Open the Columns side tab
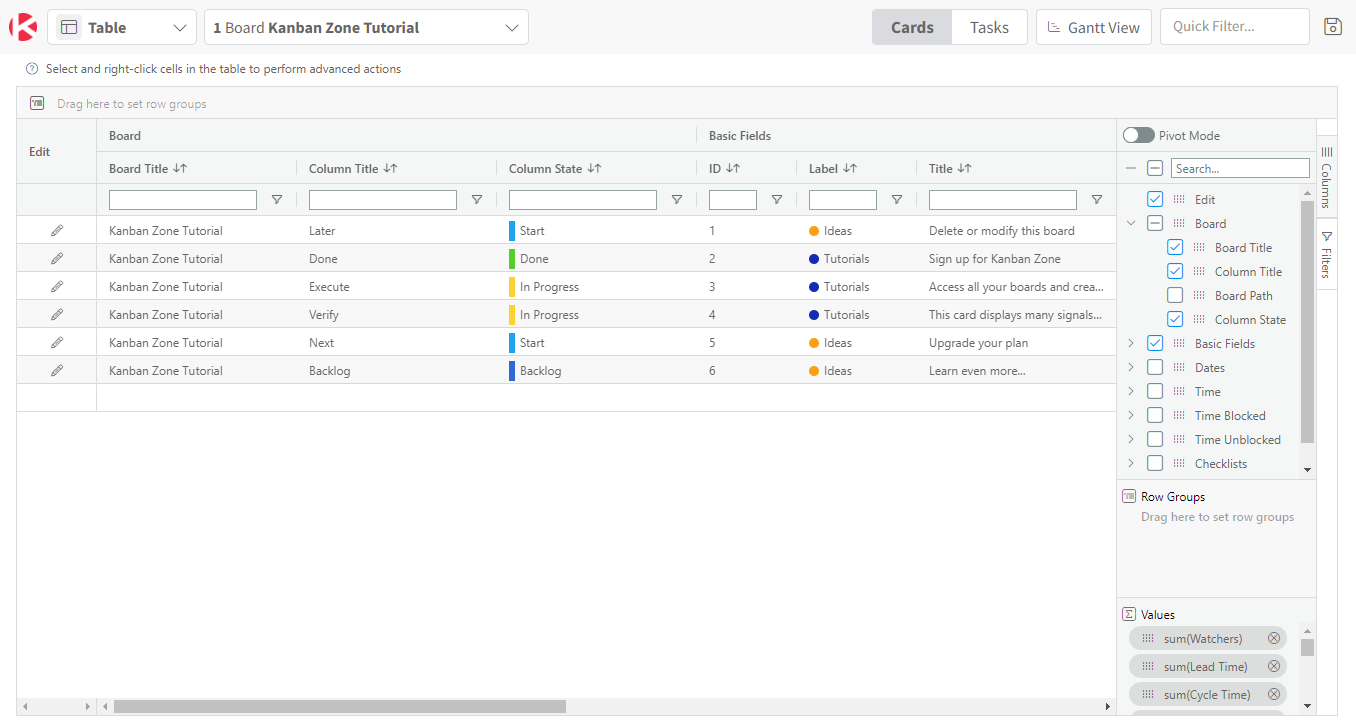The image size is (1356, 724). 1327,177
